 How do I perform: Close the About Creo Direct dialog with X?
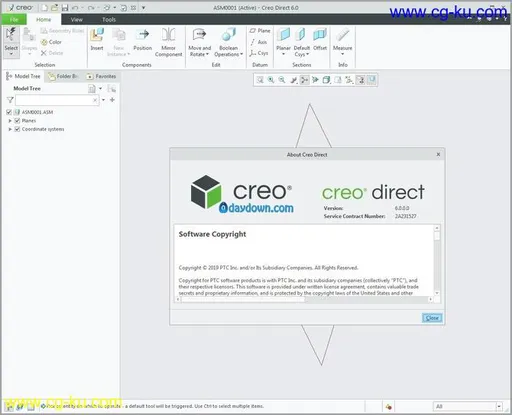tap(438, 154)
